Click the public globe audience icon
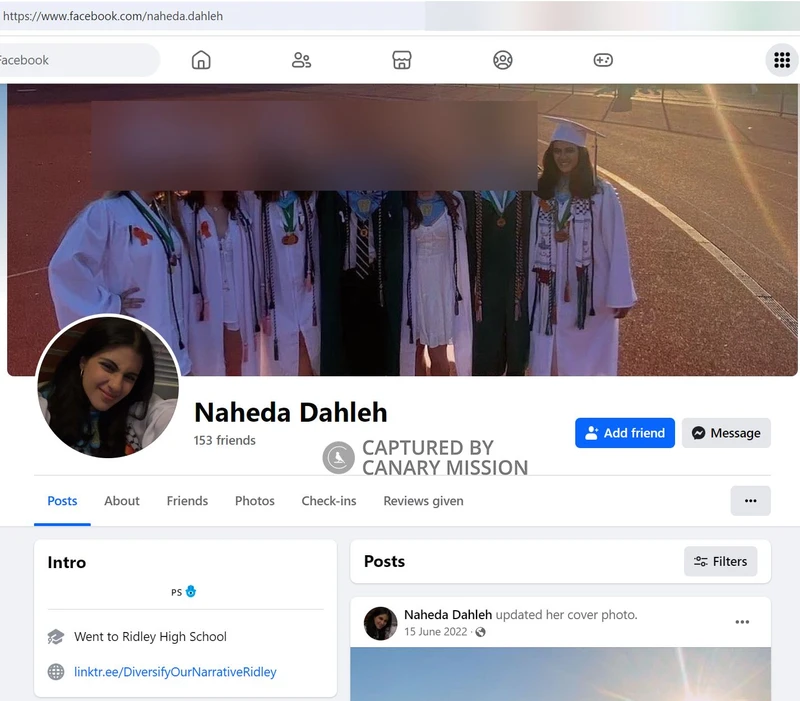Screen dimensions: 800x701 480,632
